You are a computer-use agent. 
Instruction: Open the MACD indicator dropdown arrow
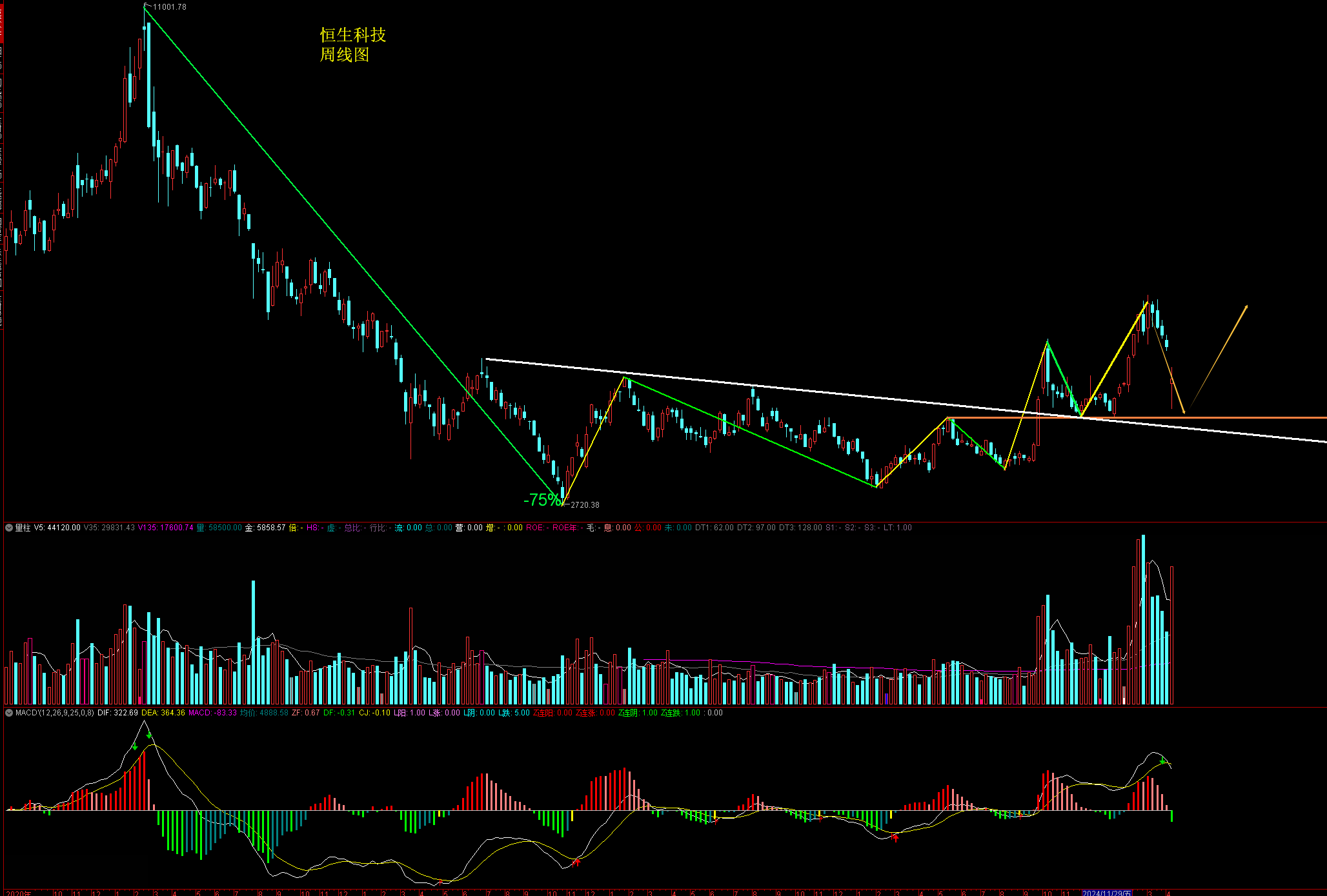[x=9, y=713]
